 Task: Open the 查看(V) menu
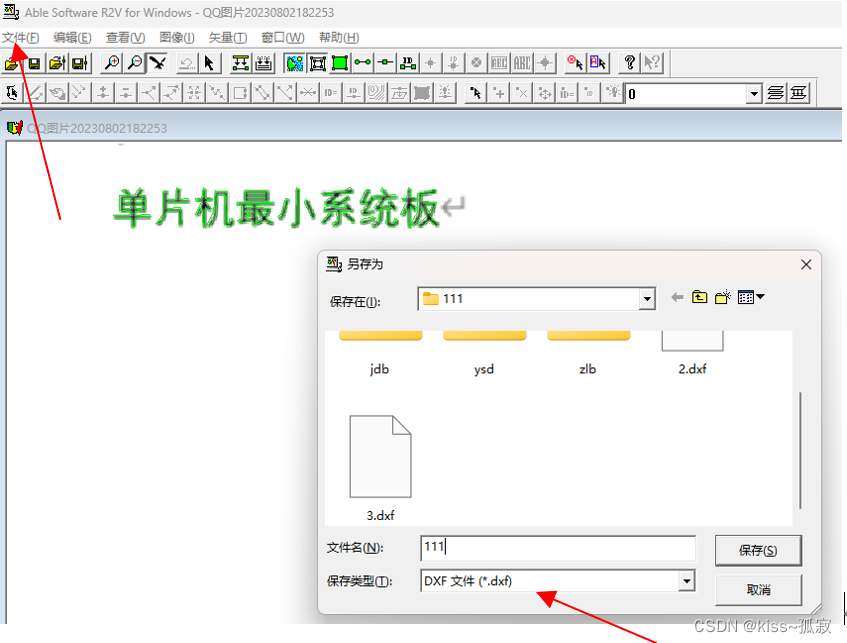pos(125,37)
